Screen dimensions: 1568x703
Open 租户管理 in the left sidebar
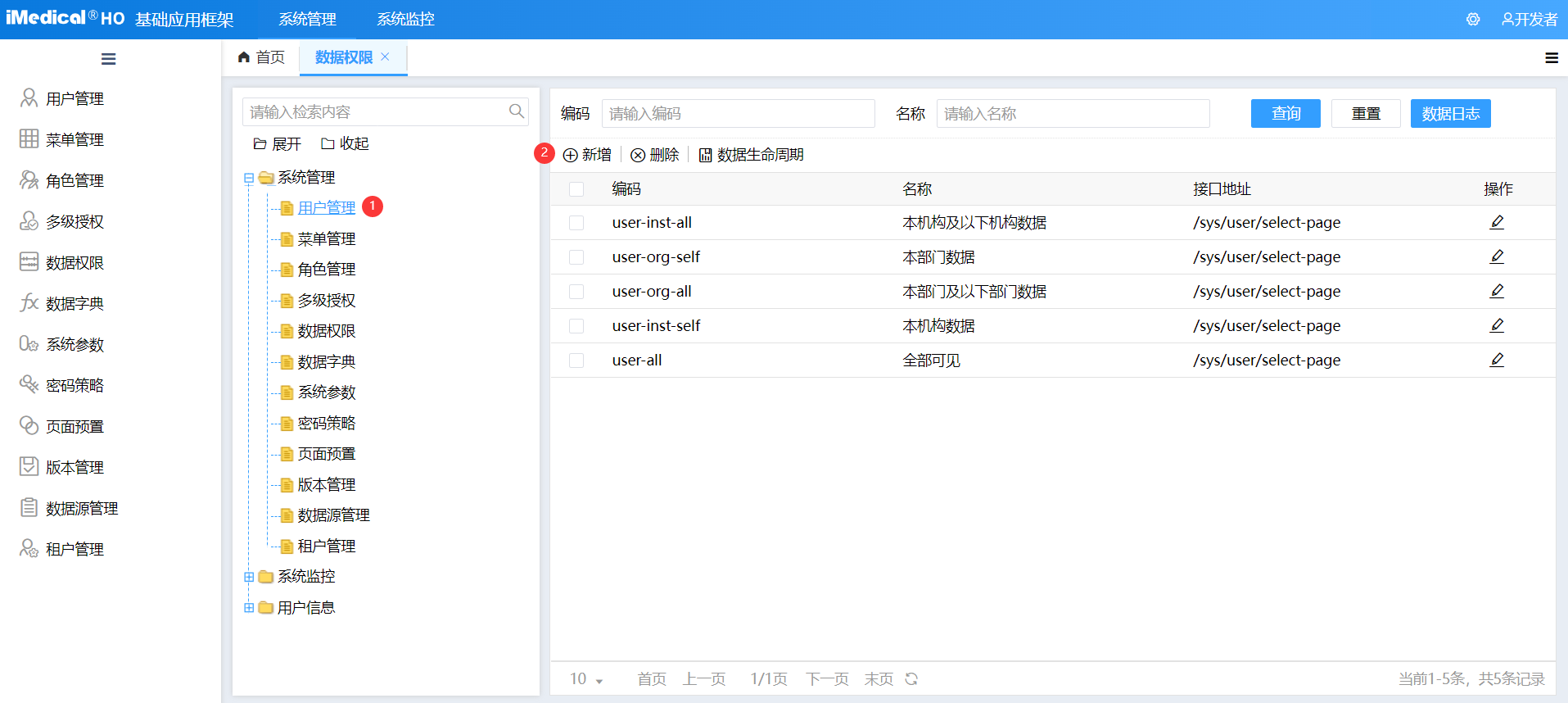62,549
